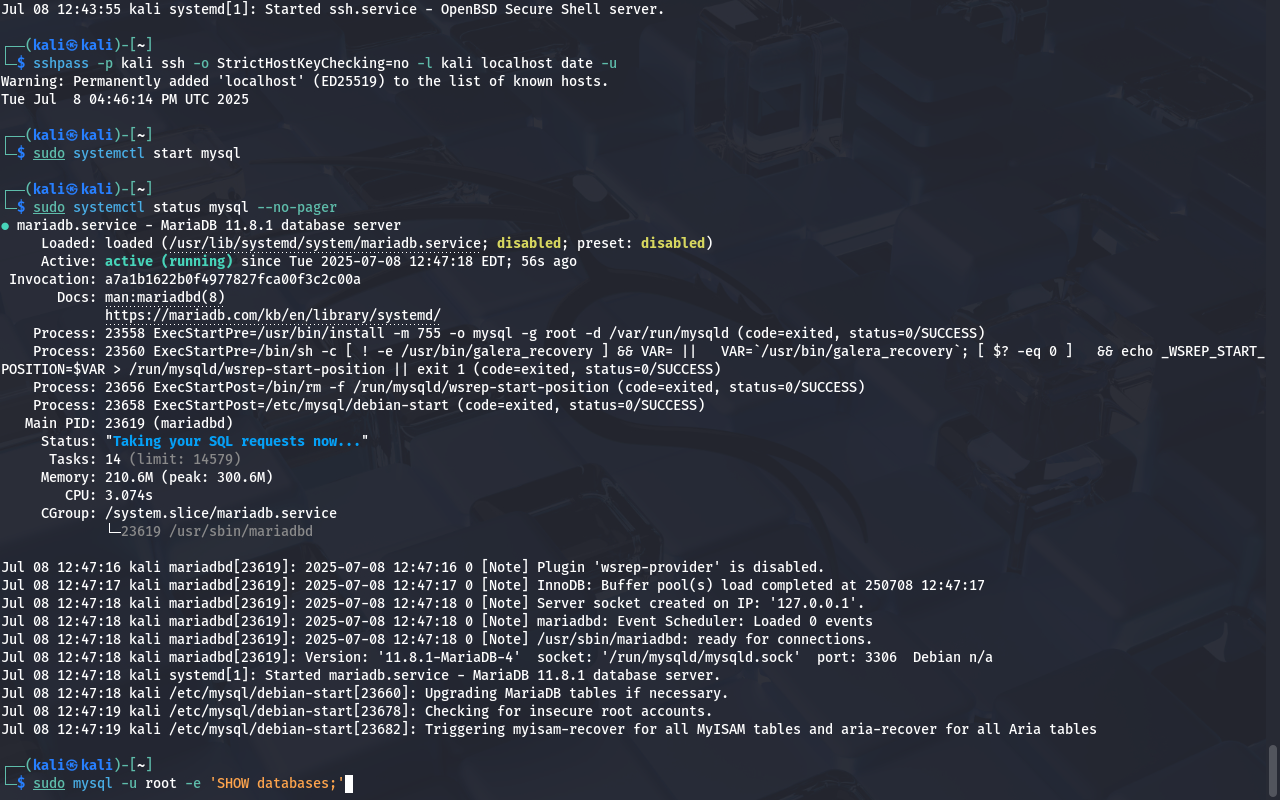Screen dimensions: 1280x800
Task: Click the 'sudo systemctl start mysql' command
Action: coord(137,153)
